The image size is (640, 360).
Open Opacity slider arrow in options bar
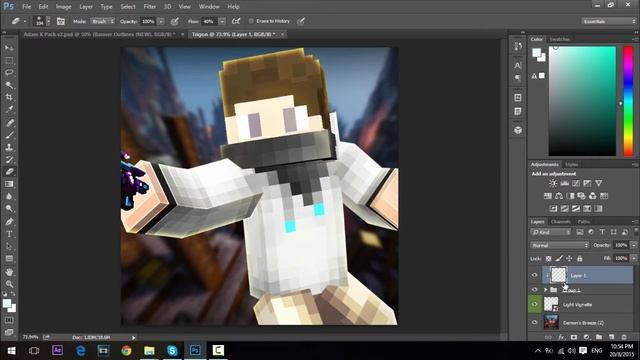coord(161,21)
